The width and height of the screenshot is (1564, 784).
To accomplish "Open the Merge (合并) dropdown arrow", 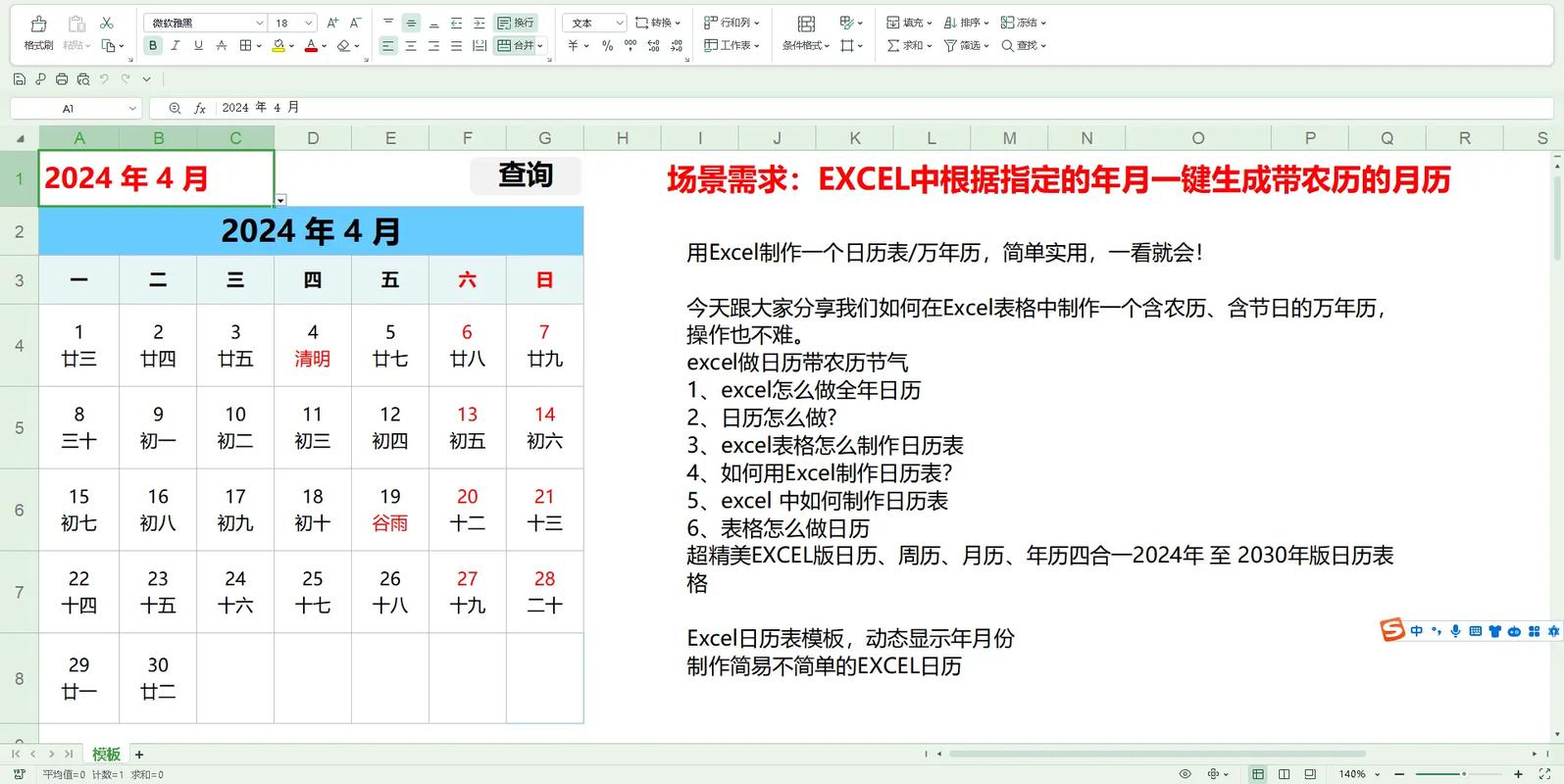I will (540, 46).
